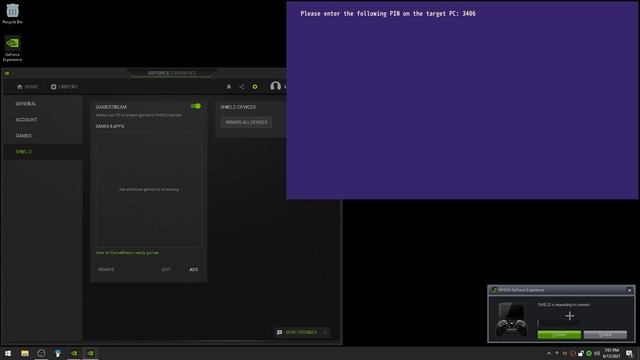Switch to the Drivers tab
This screenshot has height=360, width=640.
64,87
